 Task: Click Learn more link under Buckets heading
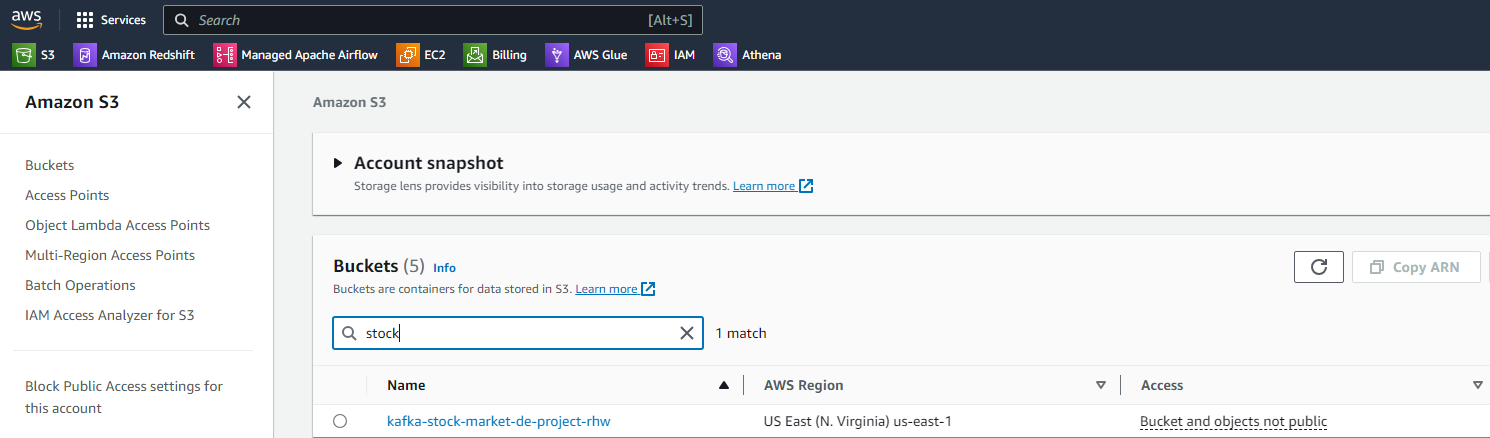(x=606, y=289)
